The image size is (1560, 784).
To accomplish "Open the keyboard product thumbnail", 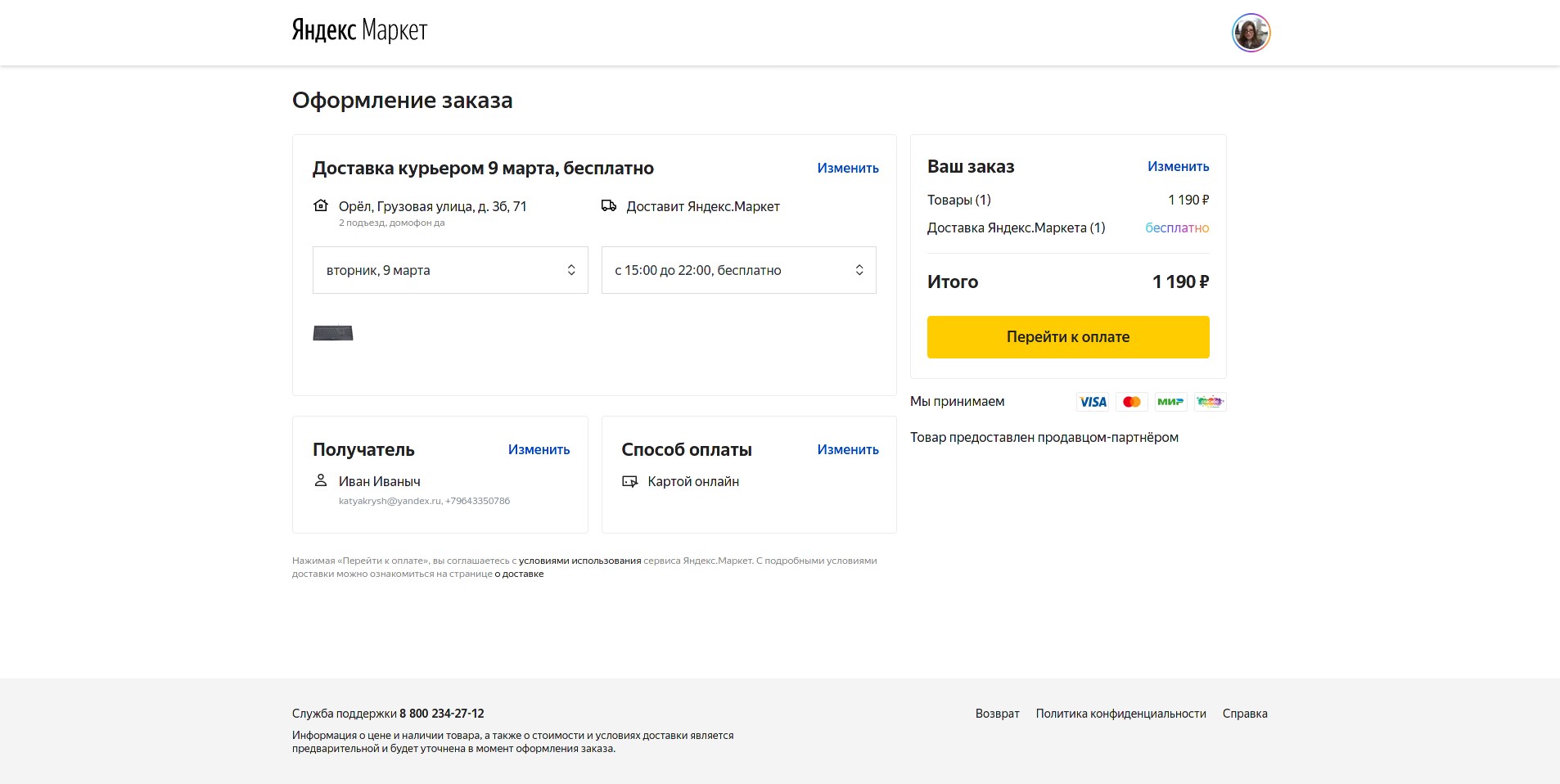I will pyautogui.click(x=333, y=333).
